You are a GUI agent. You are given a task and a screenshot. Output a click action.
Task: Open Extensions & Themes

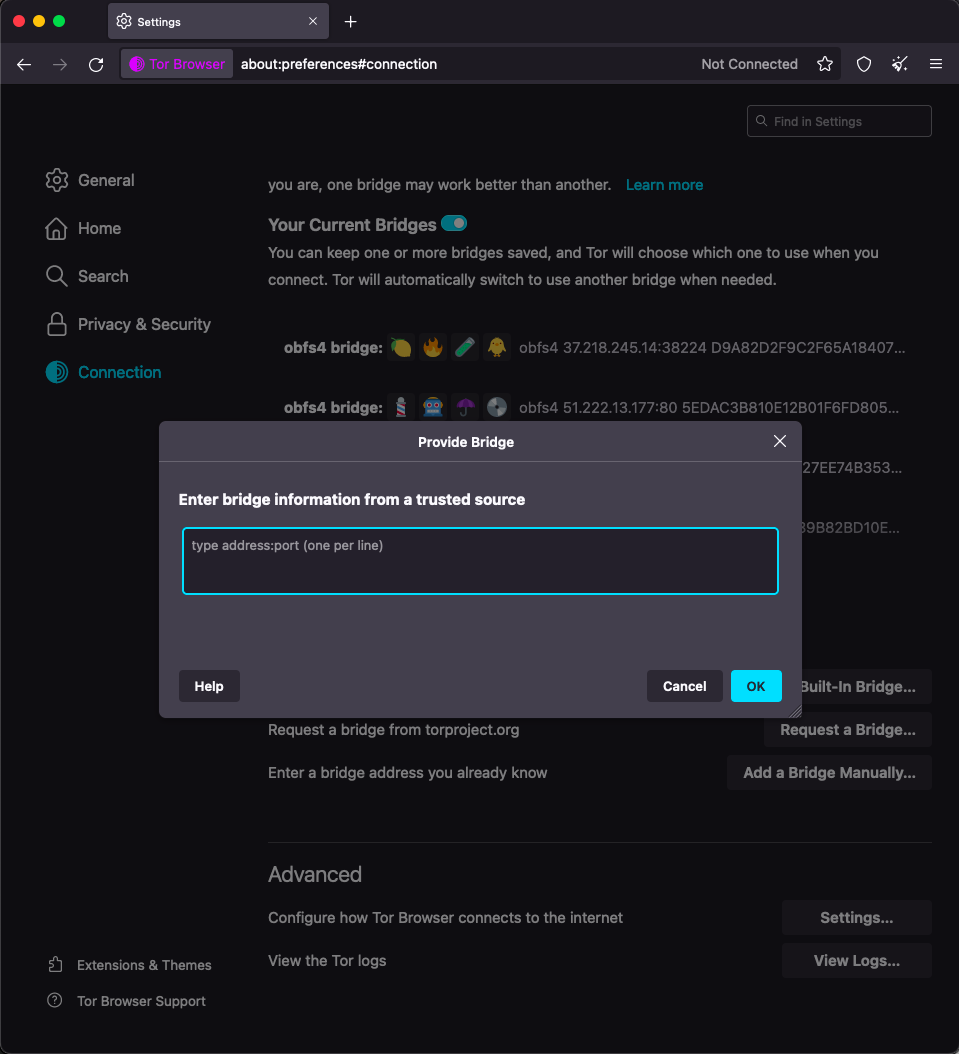click(x=130, y=965)
